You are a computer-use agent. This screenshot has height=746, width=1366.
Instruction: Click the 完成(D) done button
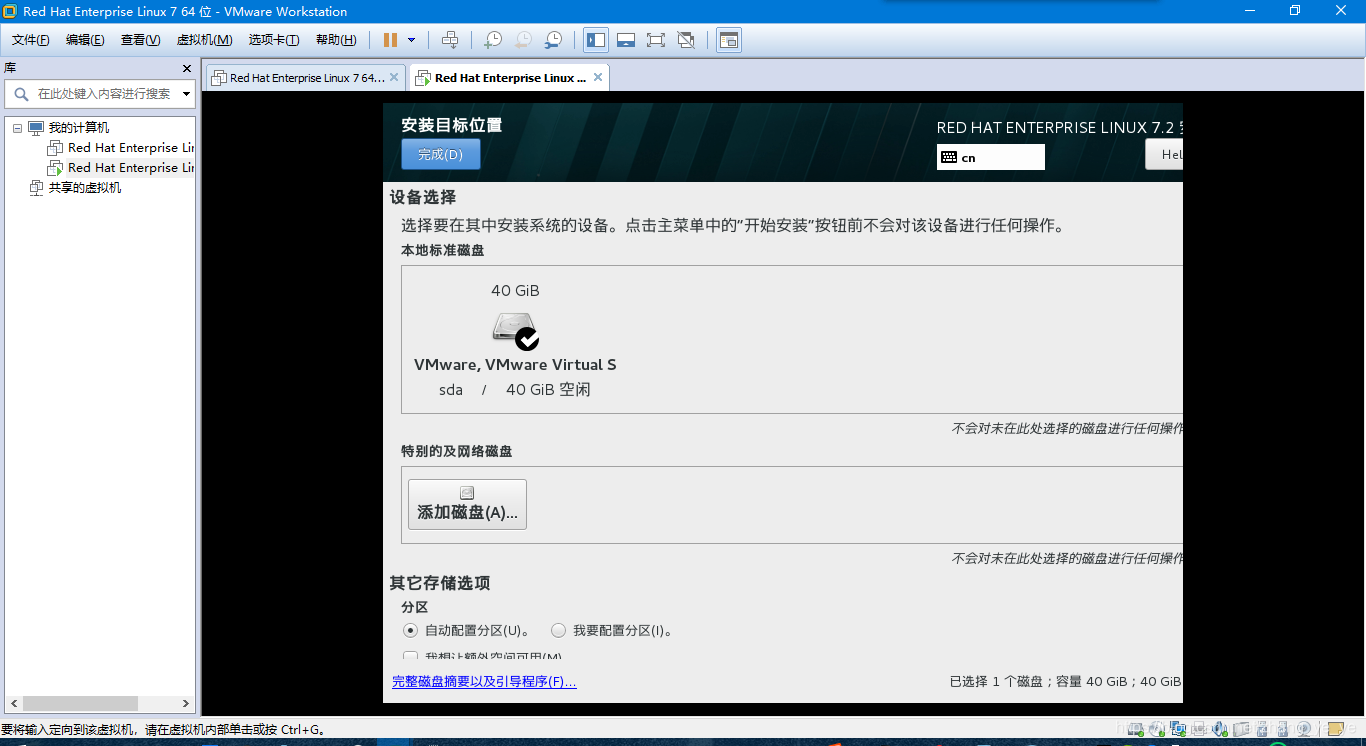440,154
